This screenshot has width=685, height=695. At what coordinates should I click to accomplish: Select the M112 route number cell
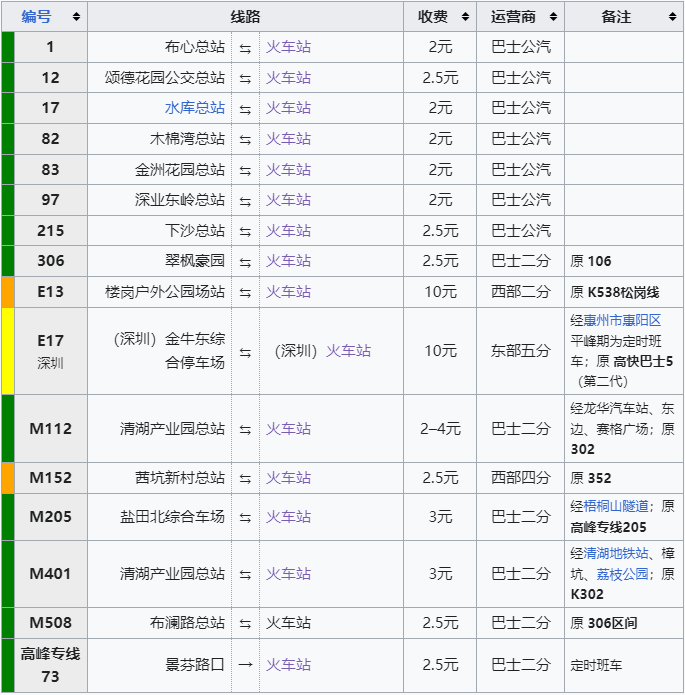[x=51, y=429]
